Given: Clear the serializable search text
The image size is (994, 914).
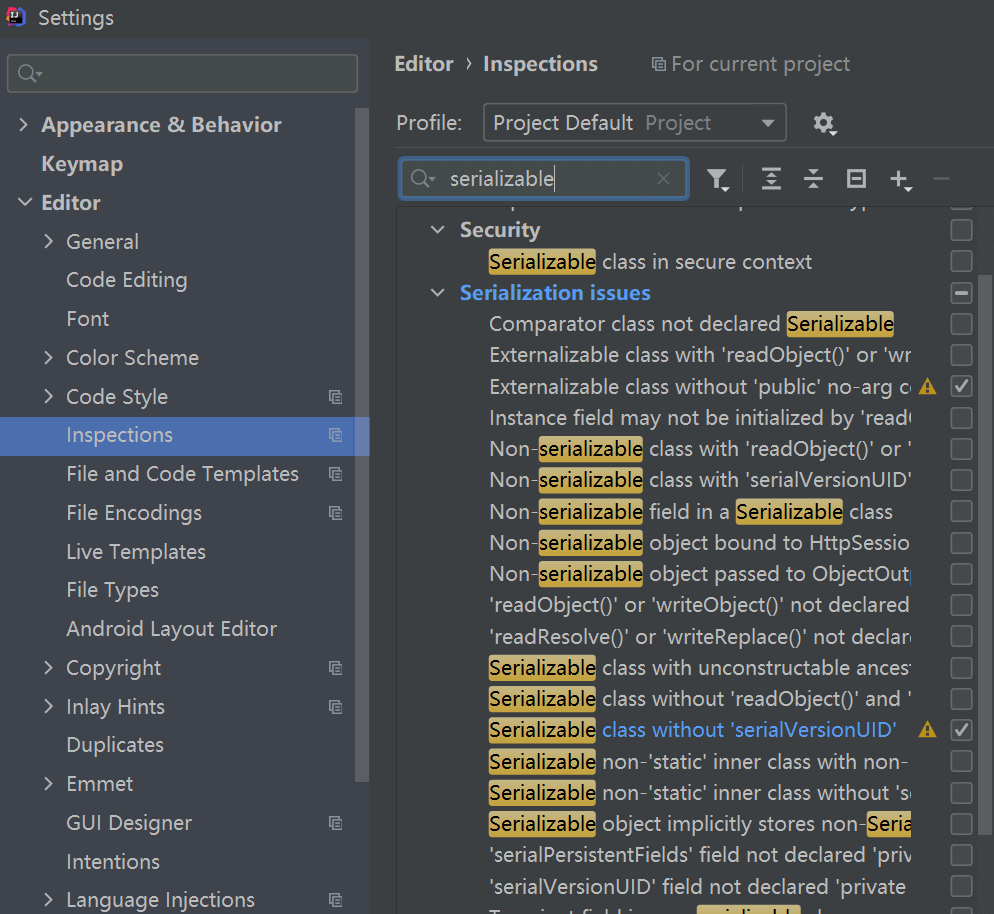Looking at the screenshot, I should (x=663, y=179).
